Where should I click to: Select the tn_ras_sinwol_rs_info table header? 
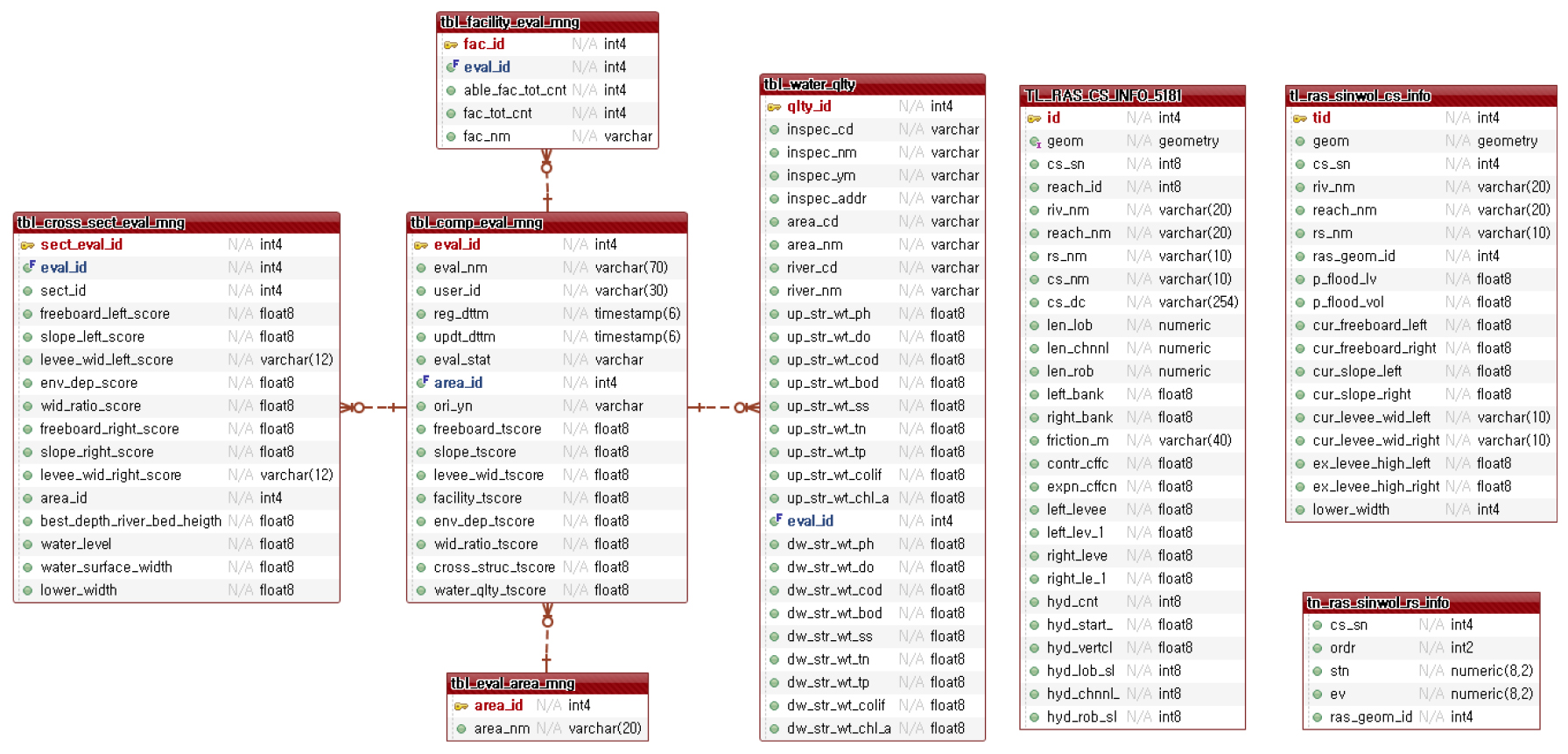coord(1420,602)
